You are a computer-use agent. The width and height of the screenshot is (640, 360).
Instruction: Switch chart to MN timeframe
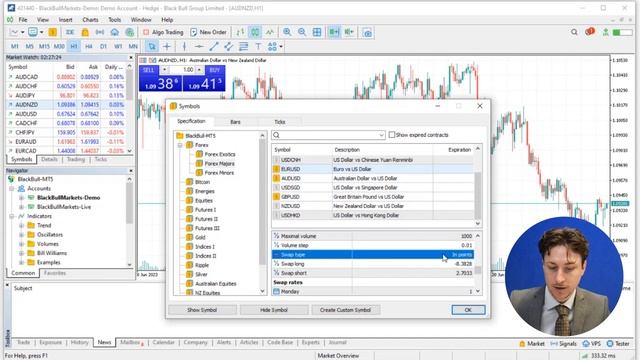click(x=133, y=47)
